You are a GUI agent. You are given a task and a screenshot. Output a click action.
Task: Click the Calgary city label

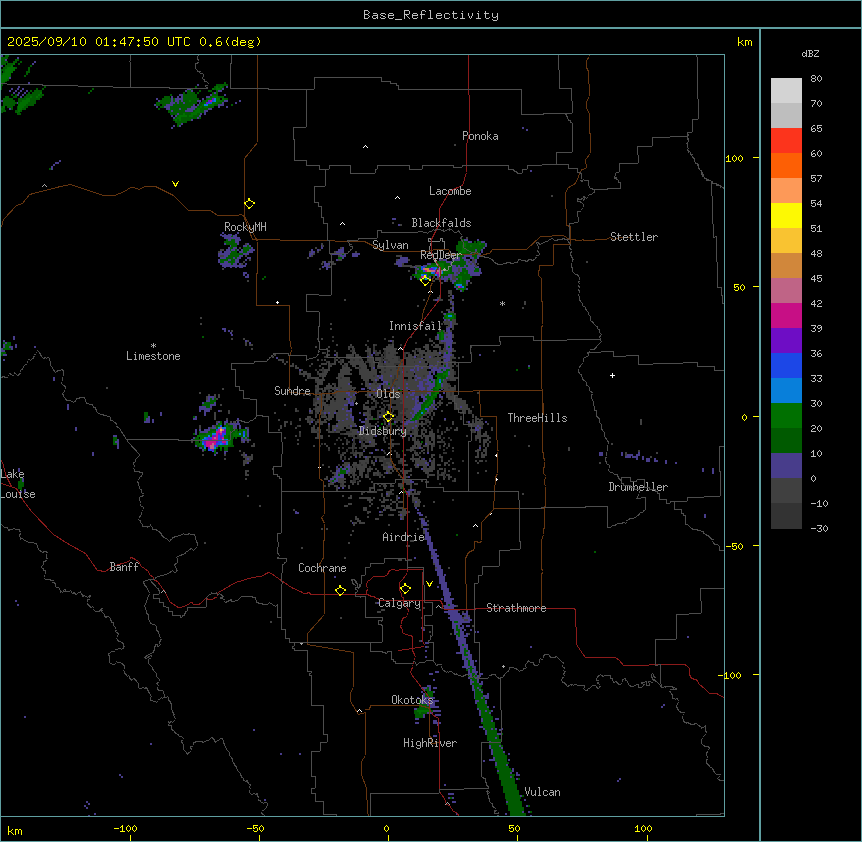[x=400, y=603]
